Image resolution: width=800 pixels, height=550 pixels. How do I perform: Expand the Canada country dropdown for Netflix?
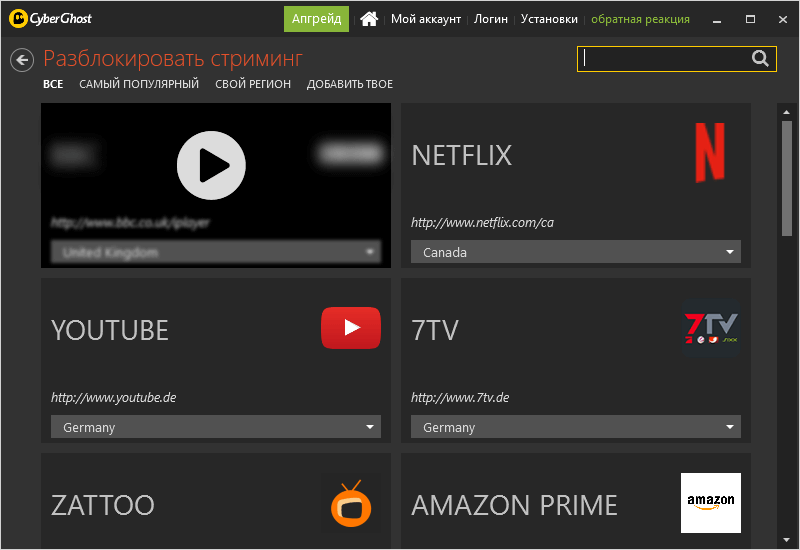(x=576, y=252)
